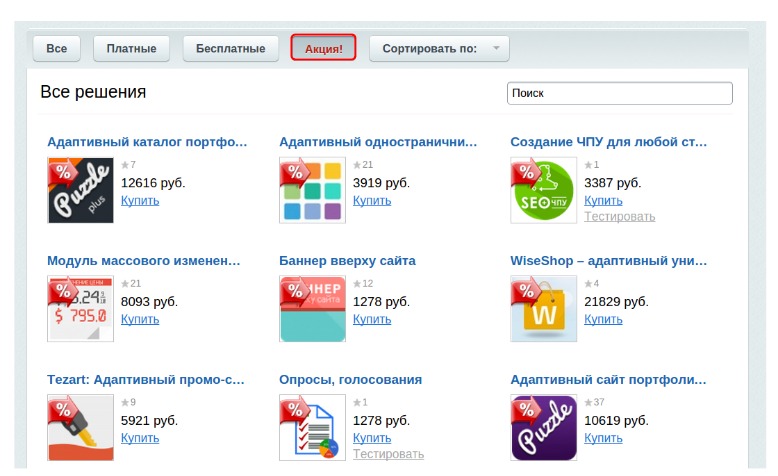Viewport: 778px width, 476px height.
Task: Open the WiseShop shopping bag icon
Action: (544, 309)
